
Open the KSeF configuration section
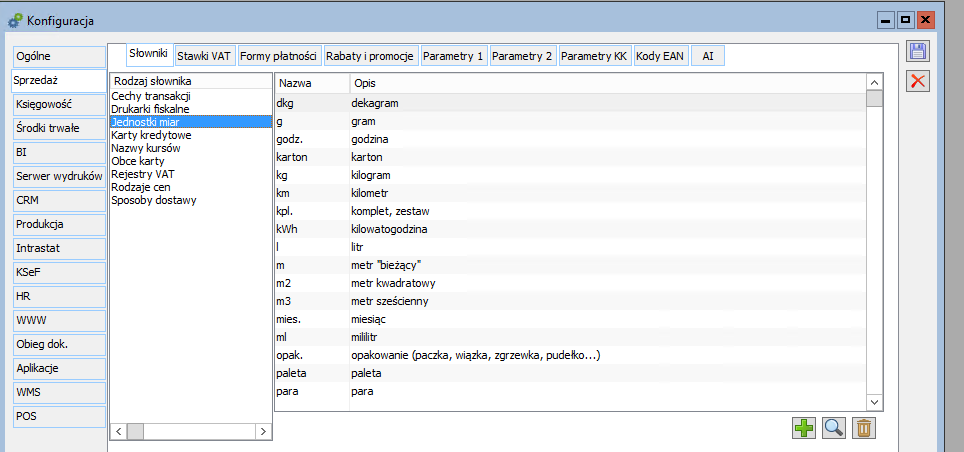58,272
